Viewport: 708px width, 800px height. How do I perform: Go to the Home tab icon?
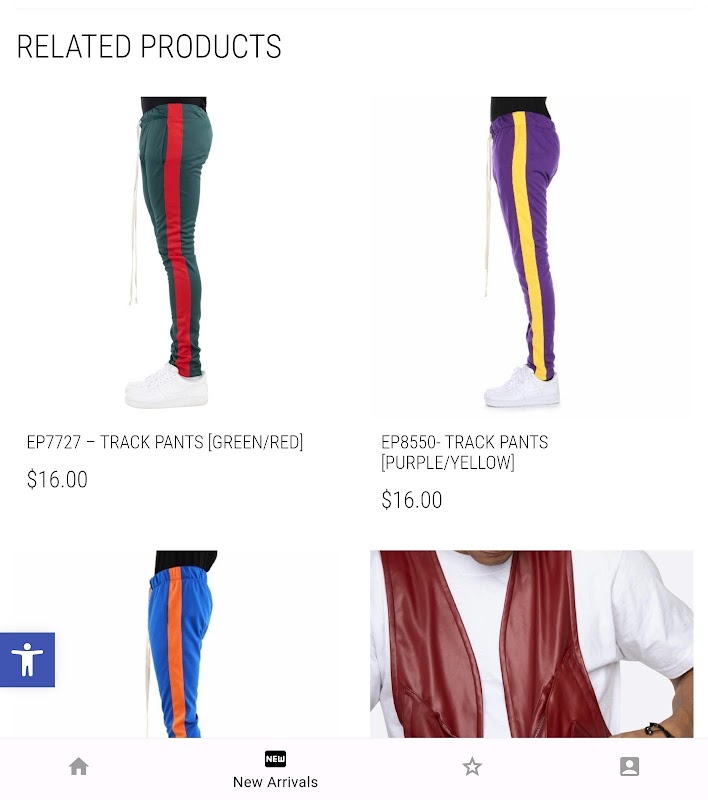[79, 766]
